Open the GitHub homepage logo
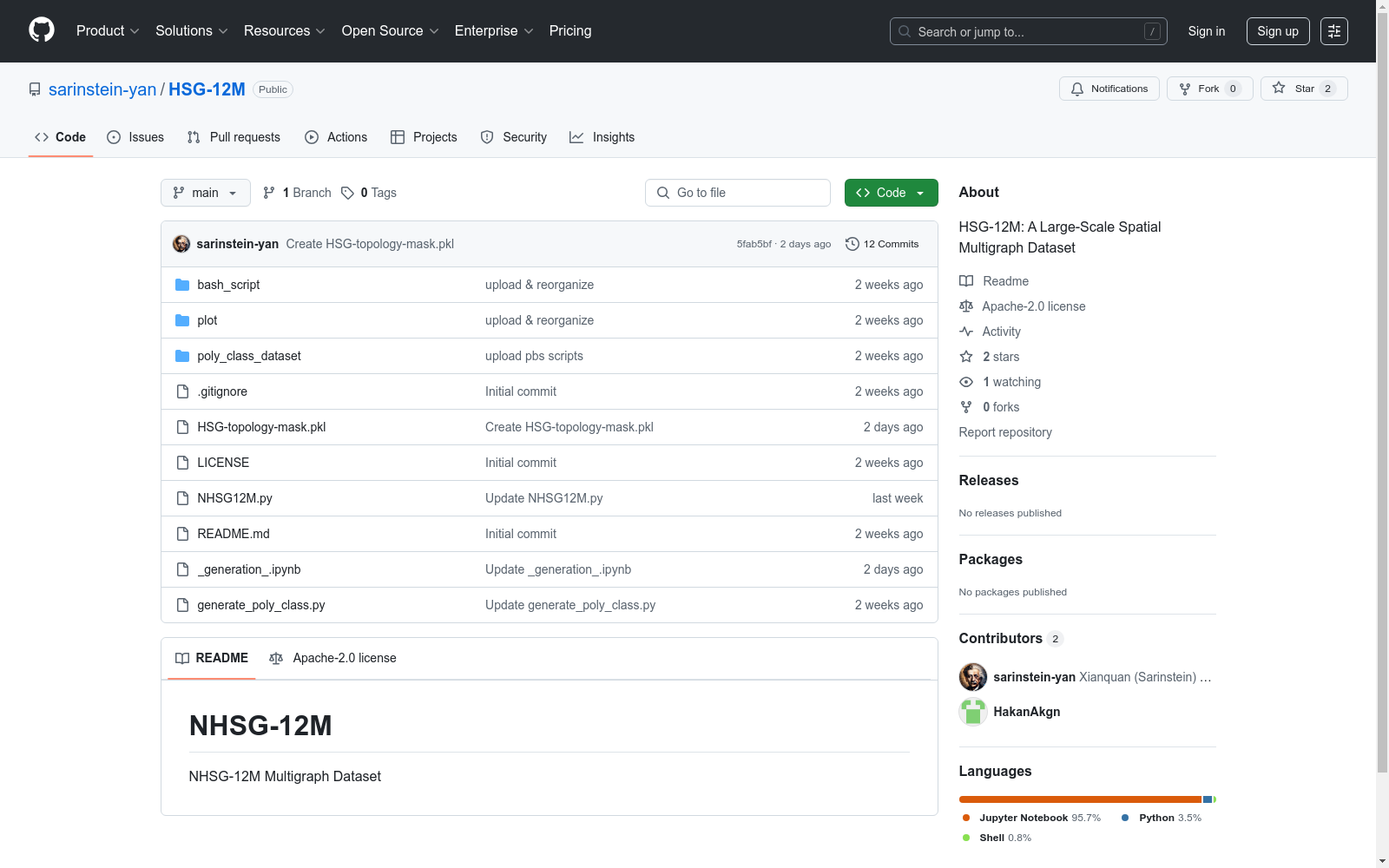 tap(42, 30)
